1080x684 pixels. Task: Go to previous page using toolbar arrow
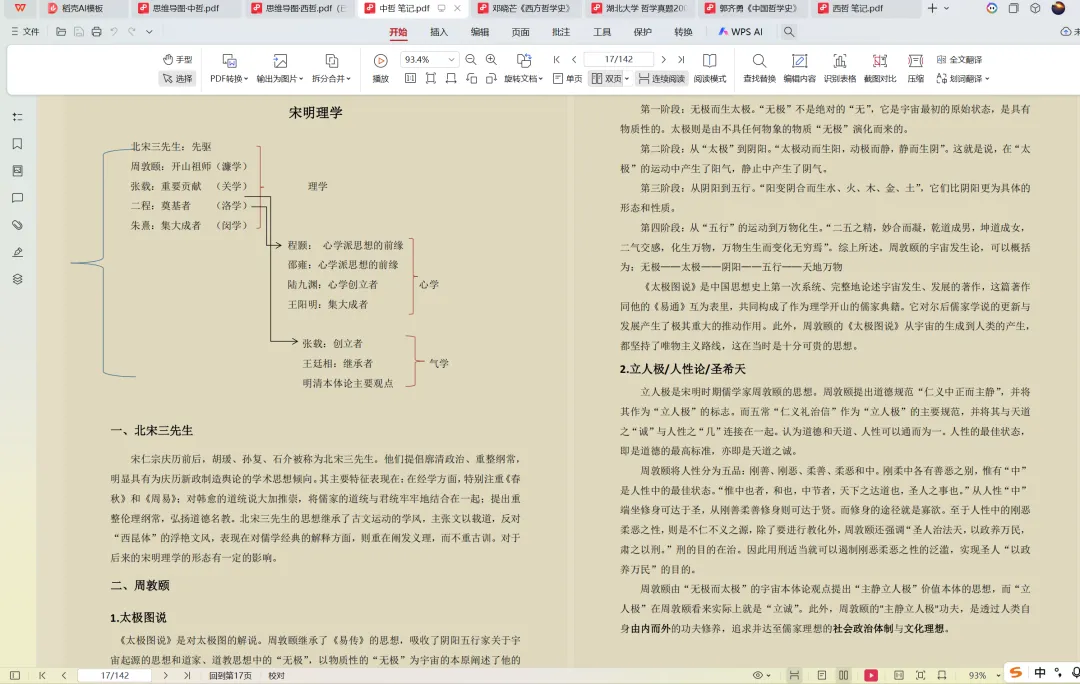point(574,60)
